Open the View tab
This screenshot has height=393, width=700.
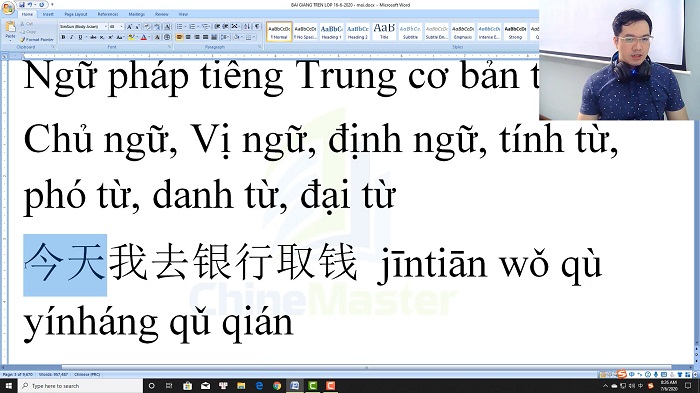click(x=183, y=14)
